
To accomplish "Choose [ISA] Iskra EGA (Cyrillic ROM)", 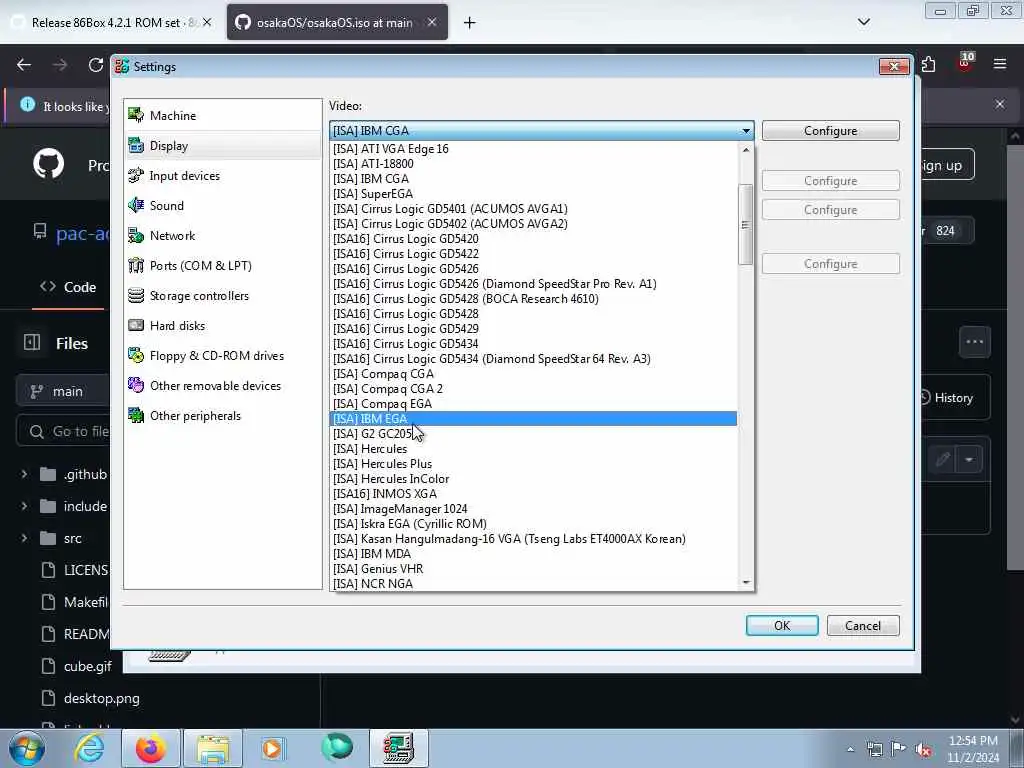I will [x=534, y=524].
